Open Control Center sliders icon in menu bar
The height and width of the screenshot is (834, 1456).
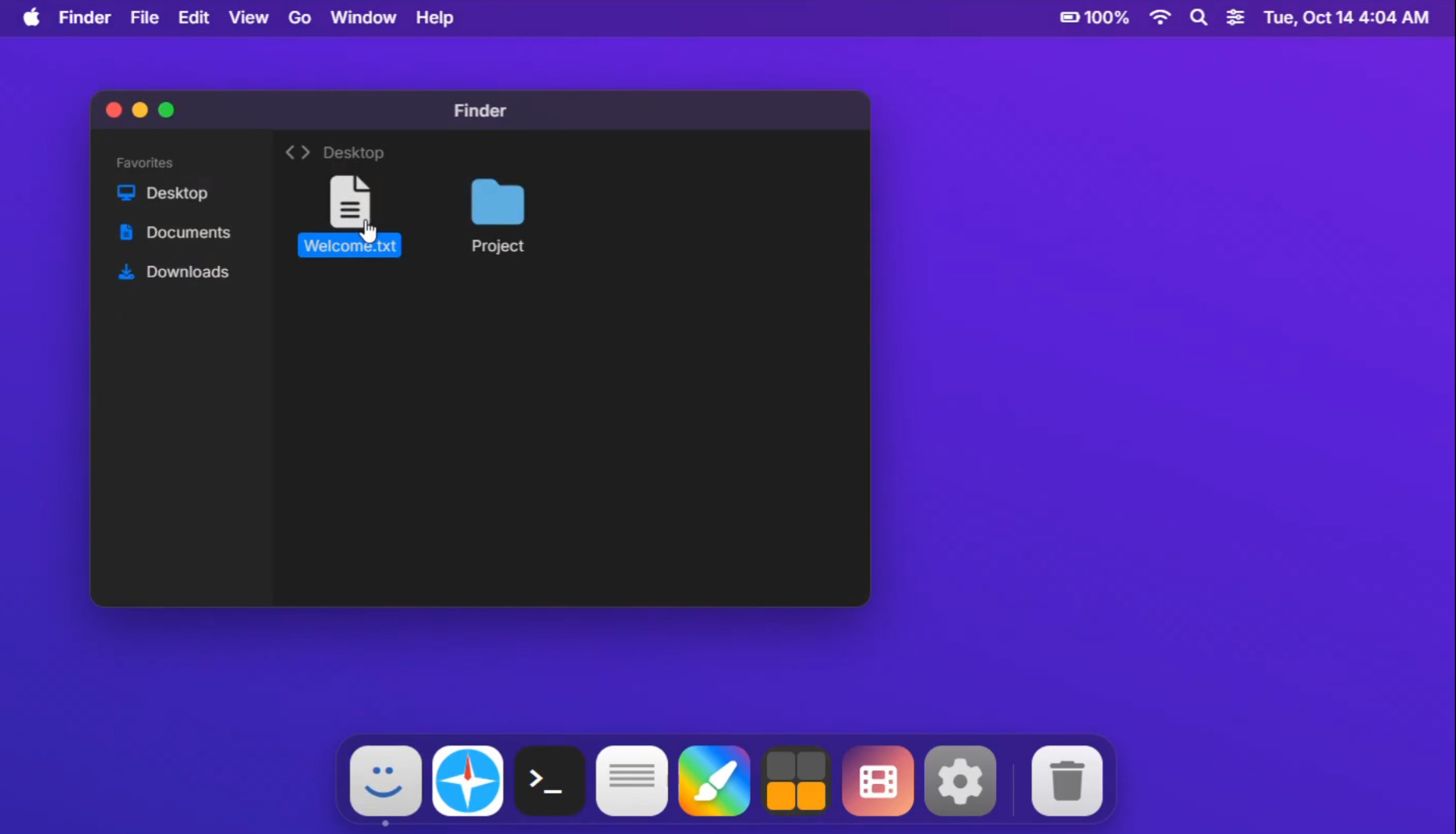click(1235, 16)
